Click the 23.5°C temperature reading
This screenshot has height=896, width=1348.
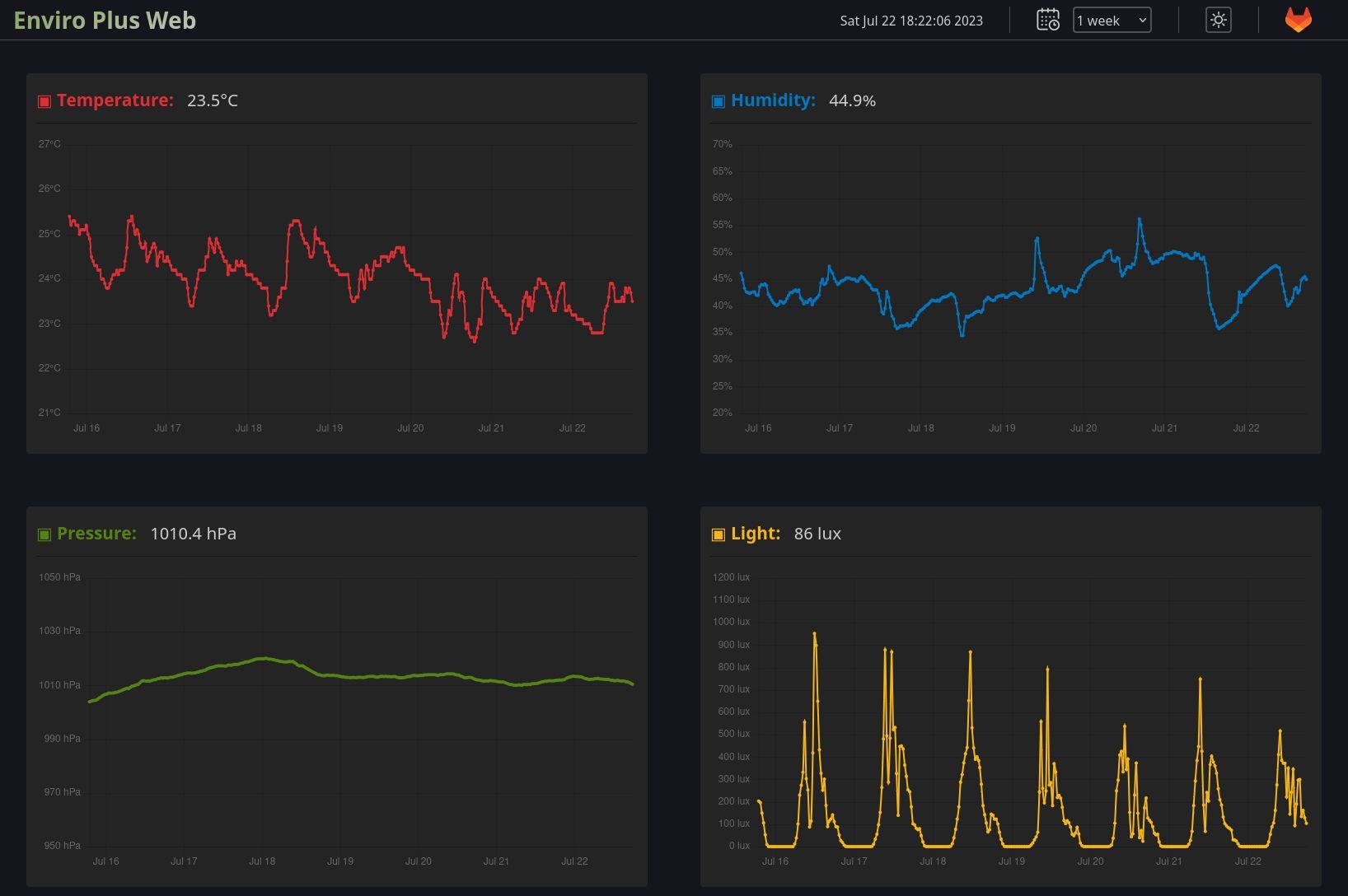point(212,100)
